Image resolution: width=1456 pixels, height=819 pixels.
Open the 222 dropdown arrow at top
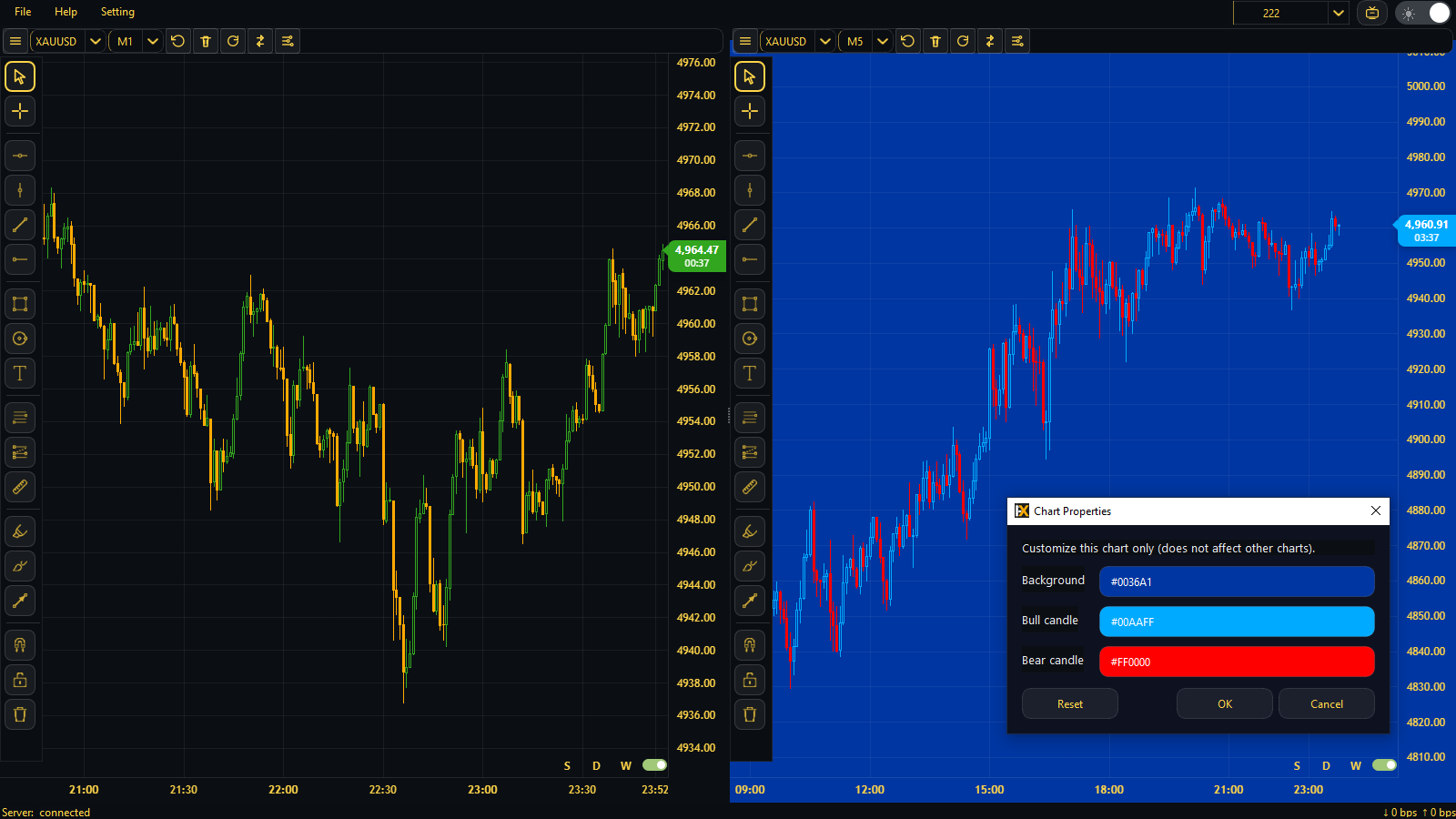(1338, 13)
